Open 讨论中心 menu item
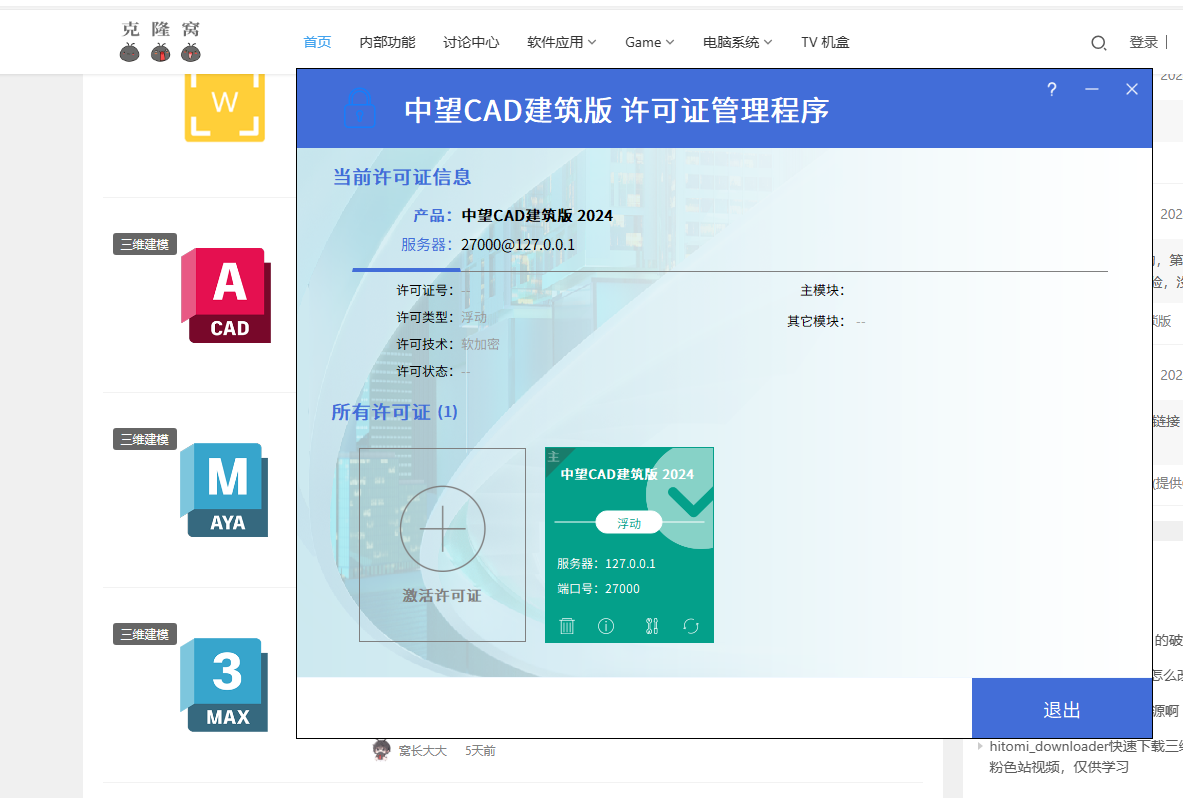 471,42
